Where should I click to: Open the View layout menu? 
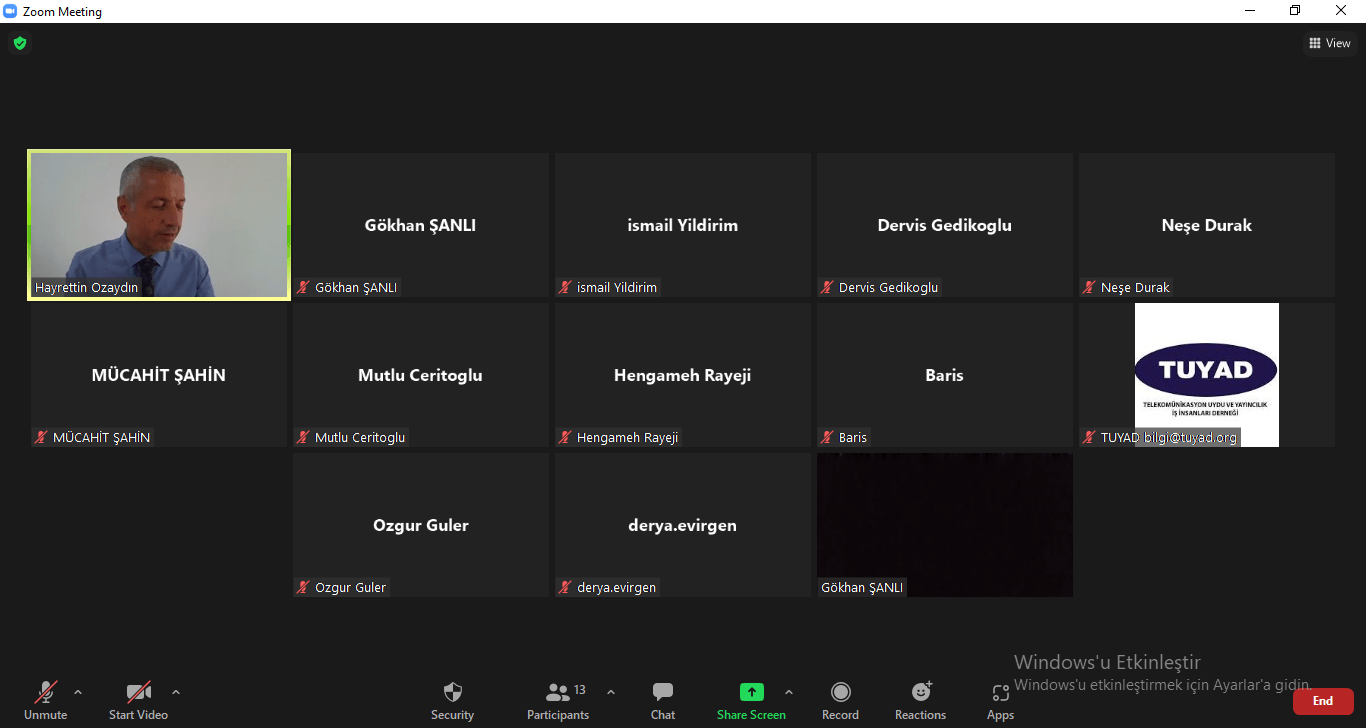tap(1330, 43)
